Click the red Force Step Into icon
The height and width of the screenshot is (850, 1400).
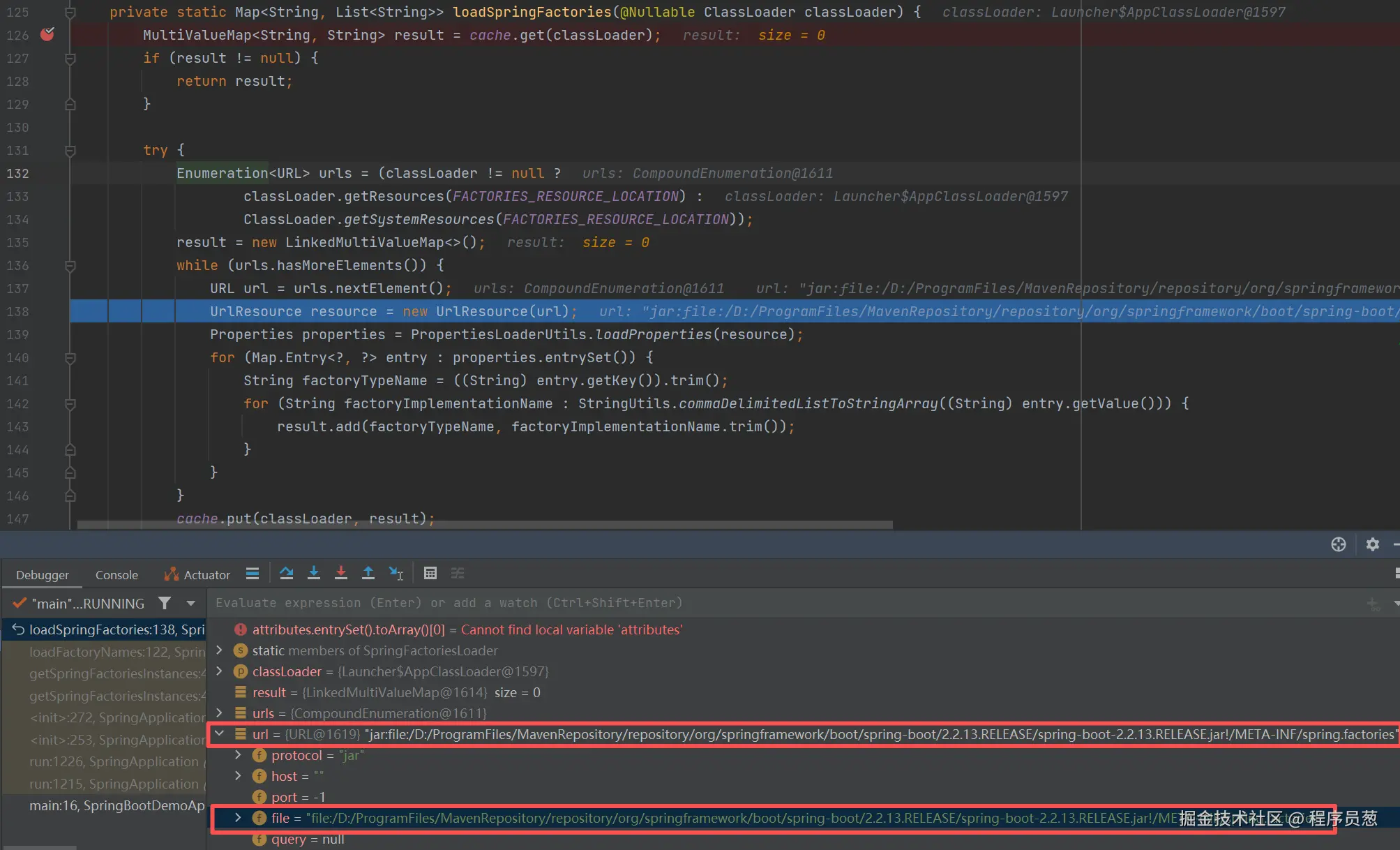pos(341,573)
